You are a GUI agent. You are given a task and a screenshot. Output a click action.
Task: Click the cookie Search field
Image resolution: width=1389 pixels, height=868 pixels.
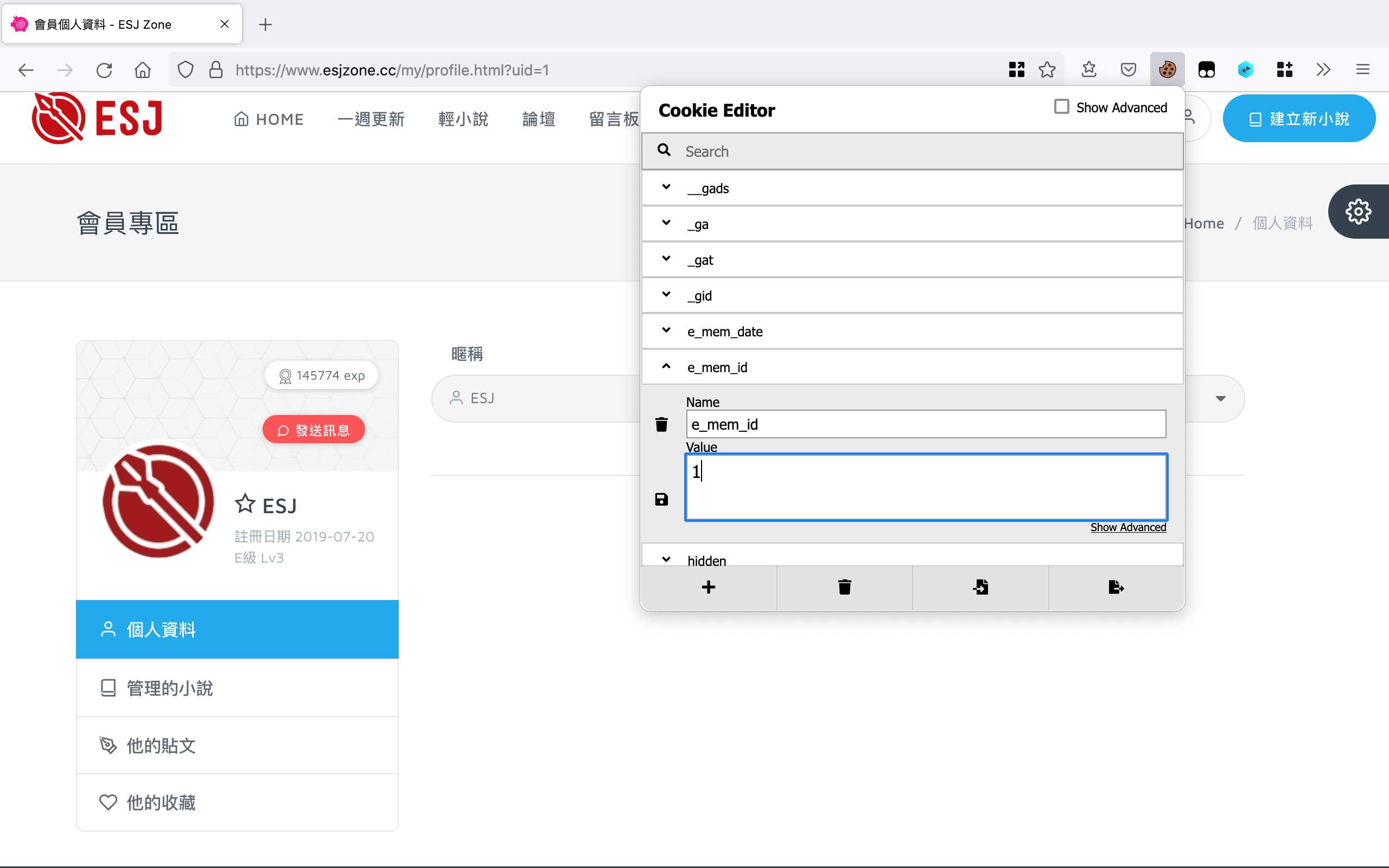pos(912,151)
